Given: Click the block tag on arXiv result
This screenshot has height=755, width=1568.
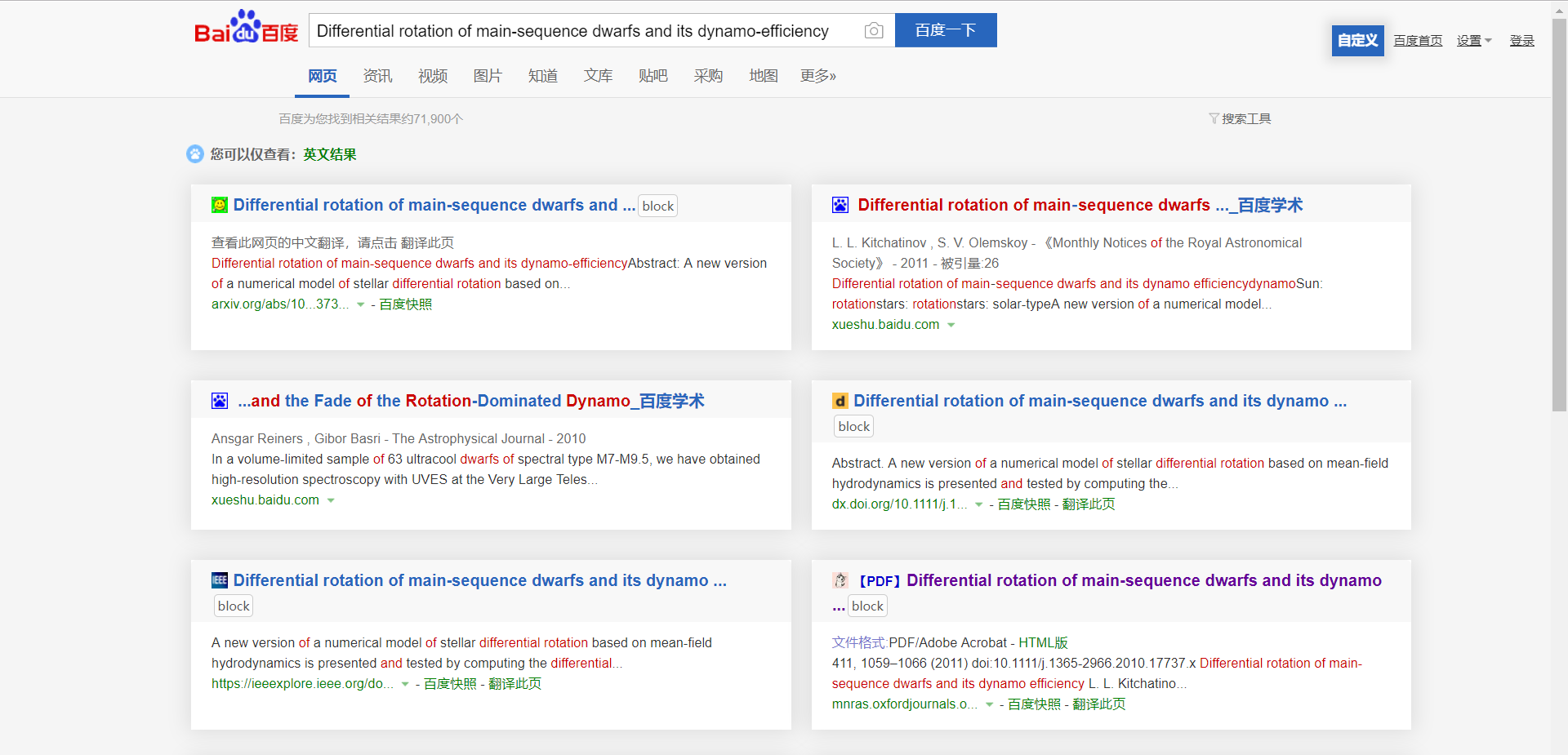Looking at the screenshot, I should (x=657, y=206).
